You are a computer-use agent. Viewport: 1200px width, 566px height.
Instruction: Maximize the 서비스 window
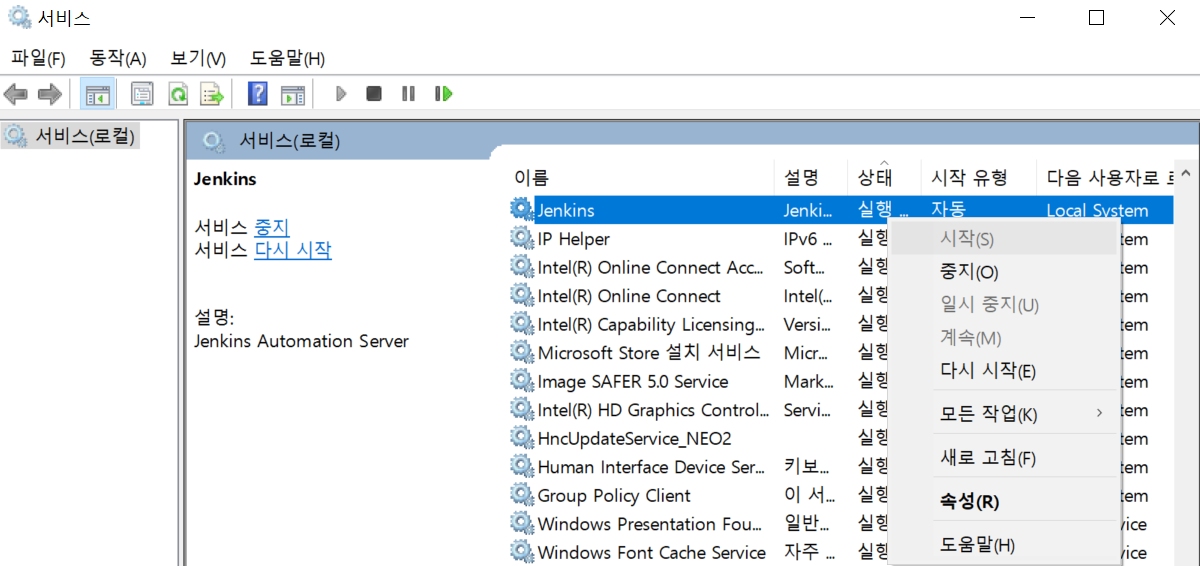point(1096,18)
